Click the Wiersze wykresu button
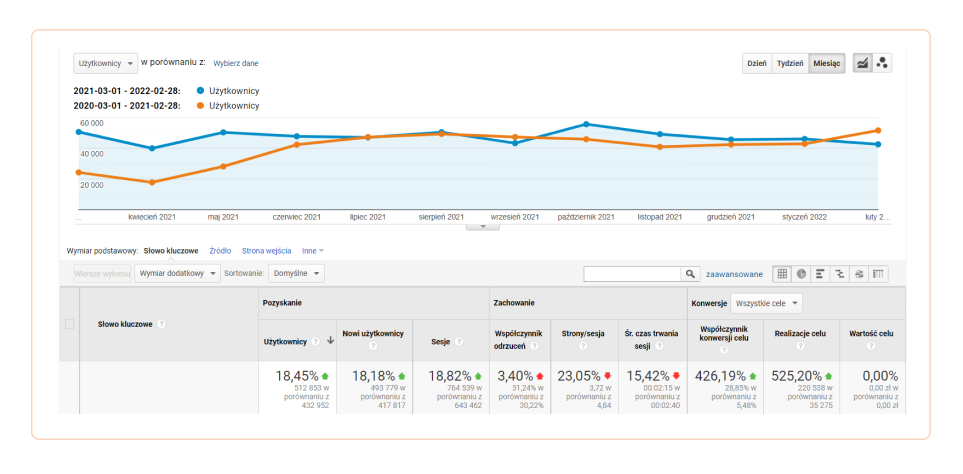This screenshot has width=963, height=474. [103, 274]
